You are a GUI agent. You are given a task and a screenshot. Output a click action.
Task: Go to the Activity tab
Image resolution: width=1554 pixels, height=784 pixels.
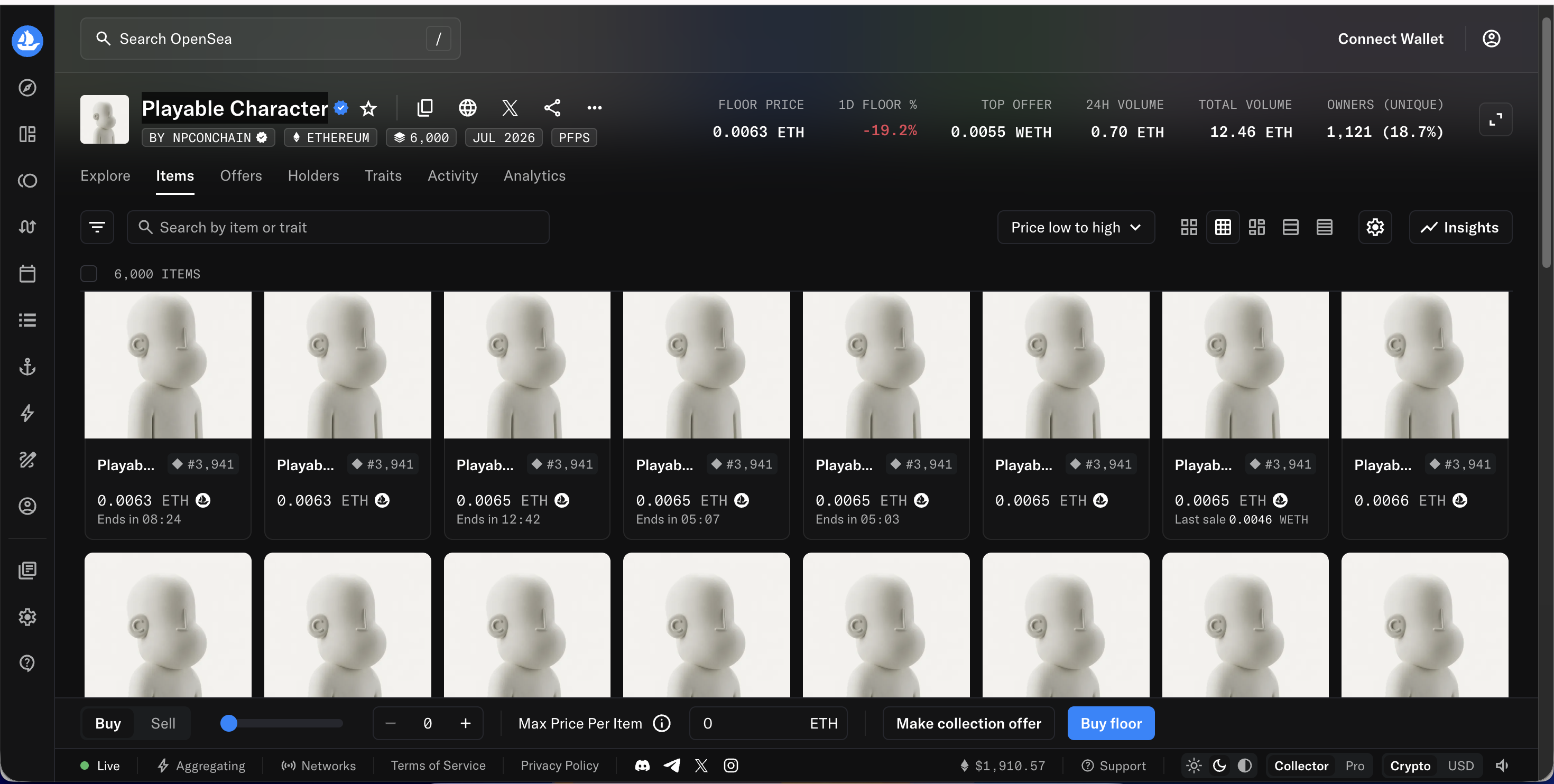coord(452,175)
